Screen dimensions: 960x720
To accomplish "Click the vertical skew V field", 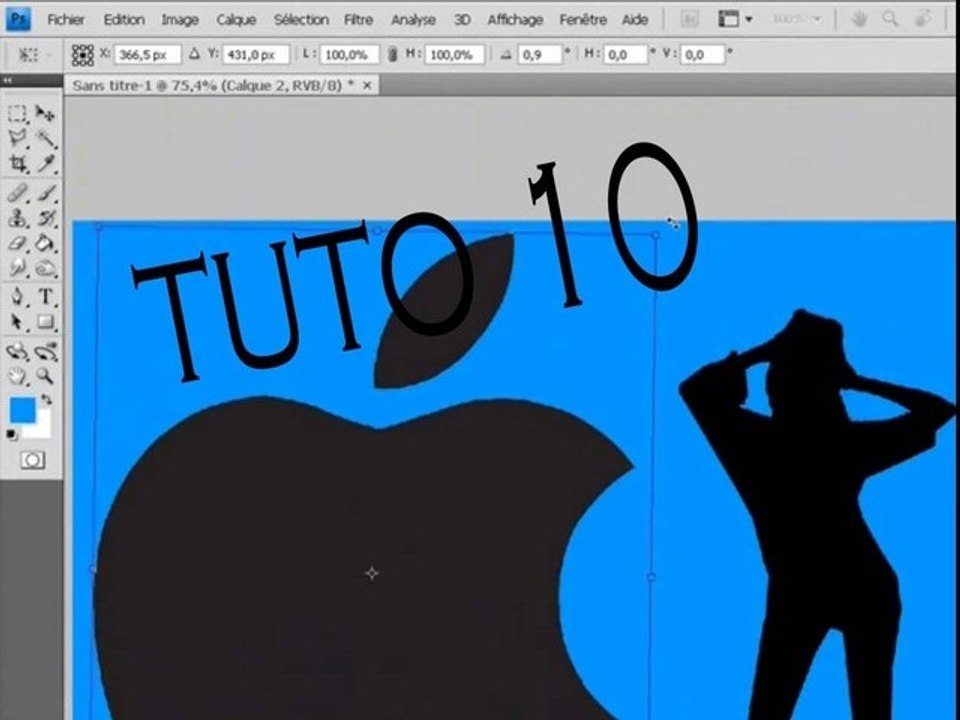I will click(703, 55).
